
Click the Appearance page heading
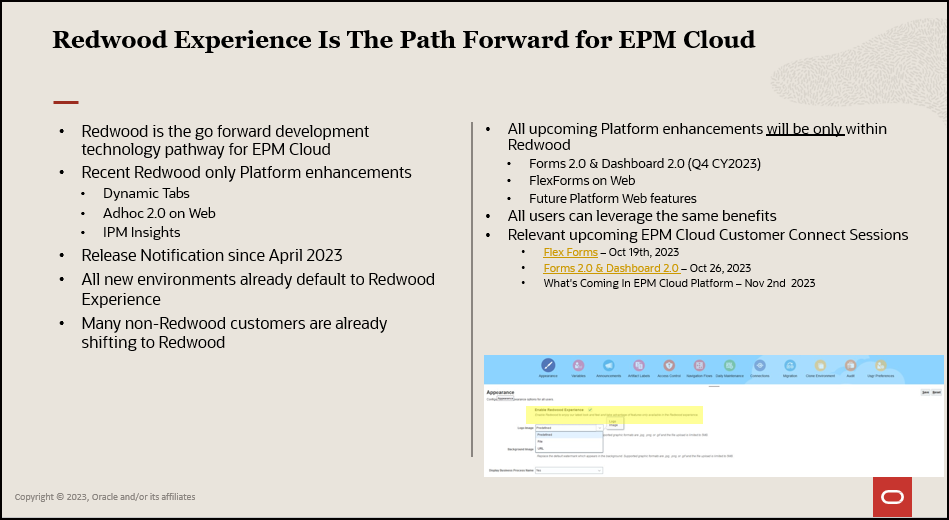tap(501, 392)
